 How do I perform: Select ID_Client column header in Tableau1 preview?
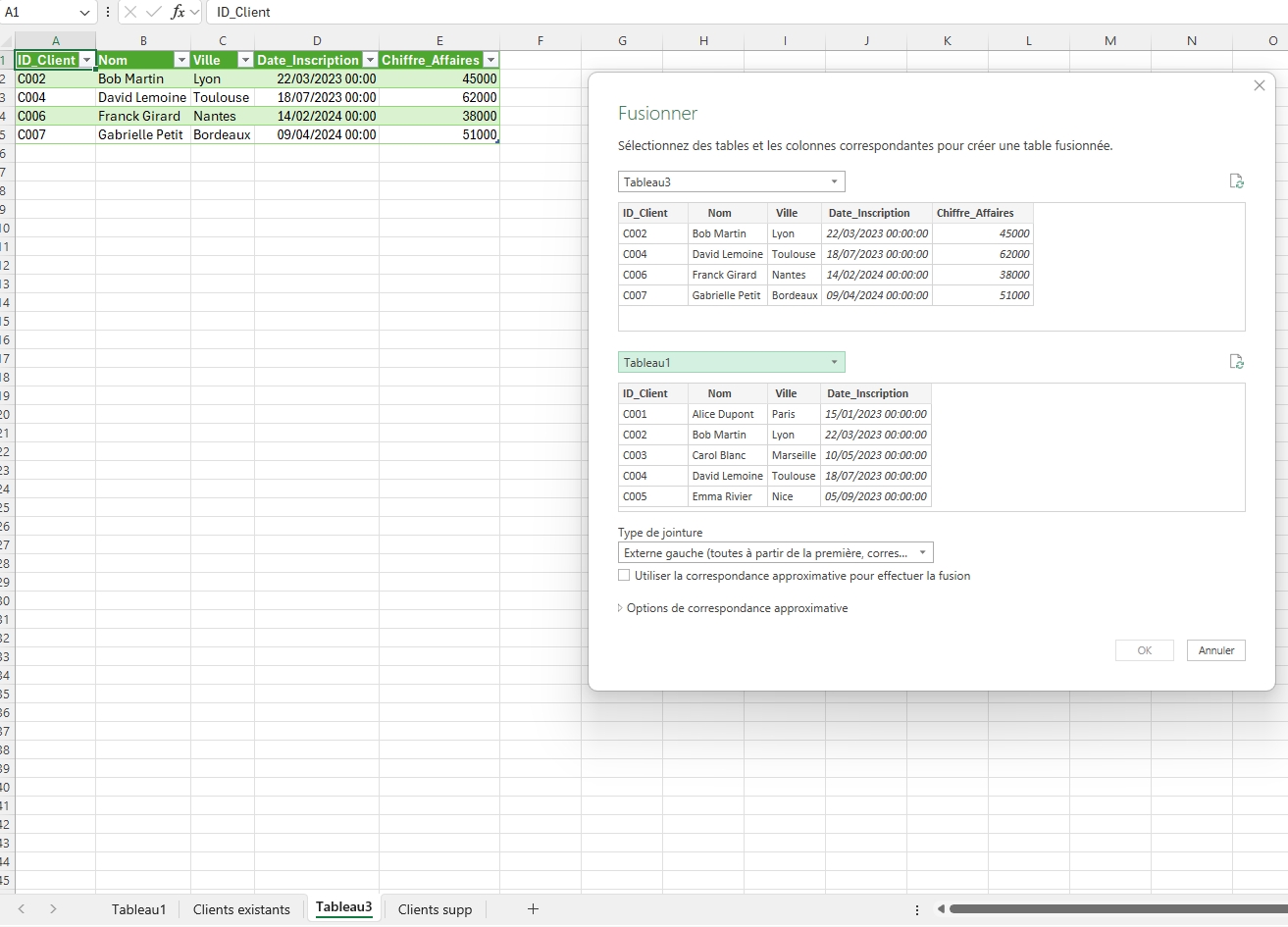[x=645, y=393]
